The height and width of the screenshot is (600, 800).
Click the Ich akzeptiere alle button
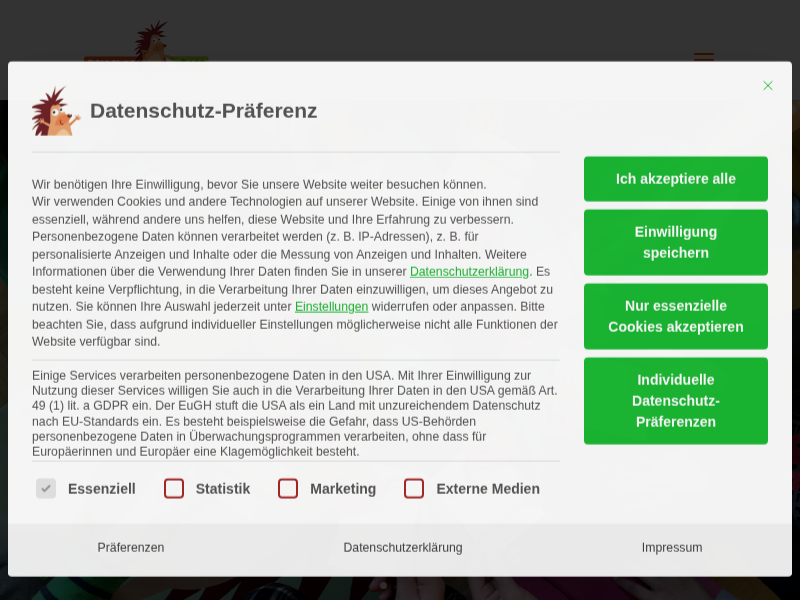(x=676, y=178)
